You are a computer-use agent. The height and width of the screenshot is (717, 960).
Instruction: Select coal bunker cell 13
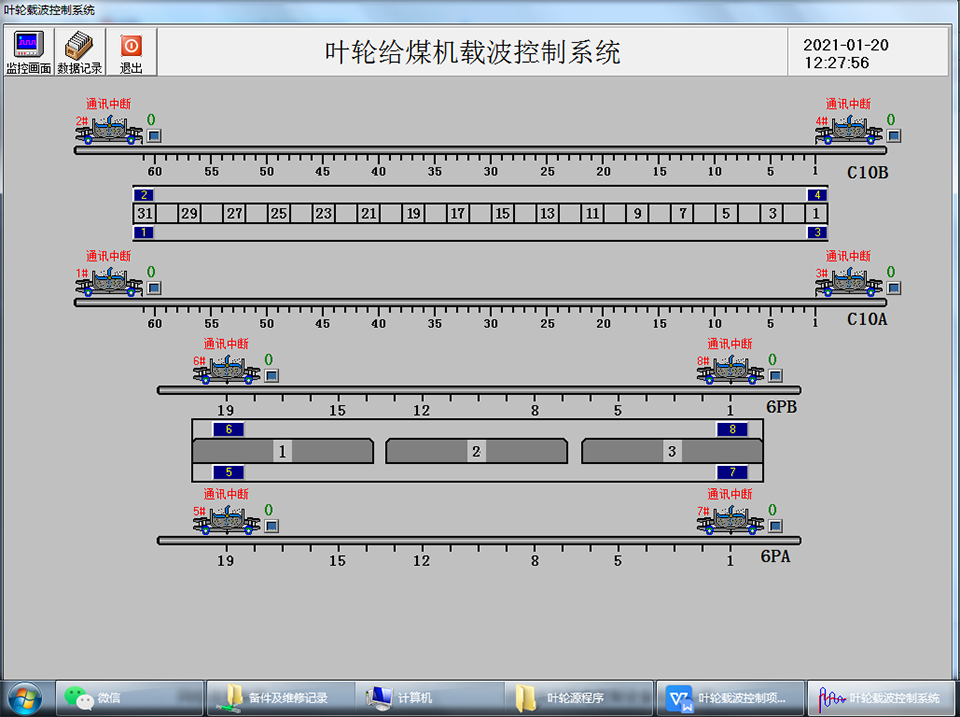click(547, 213)
